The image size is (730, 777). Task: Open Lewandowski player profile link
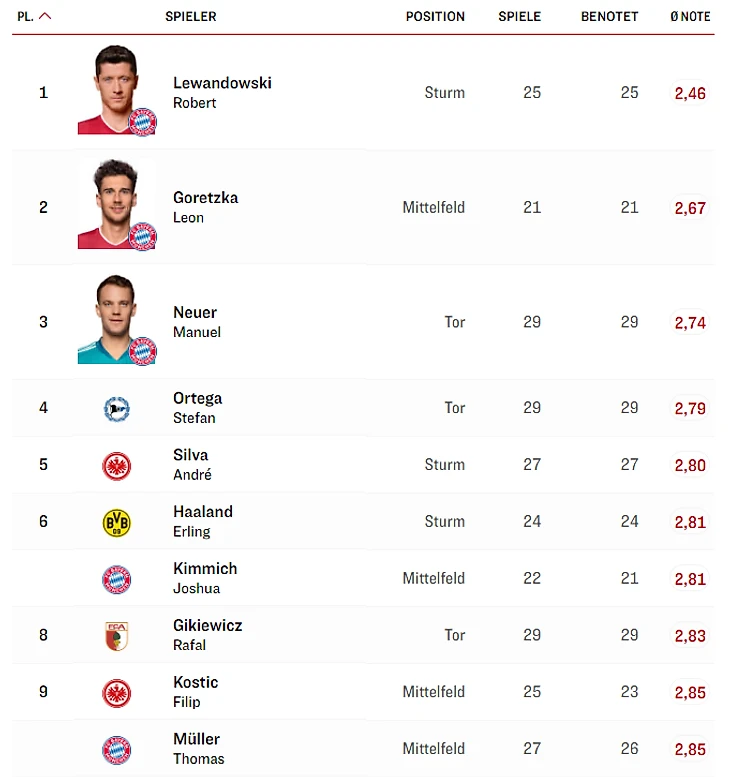222,83
